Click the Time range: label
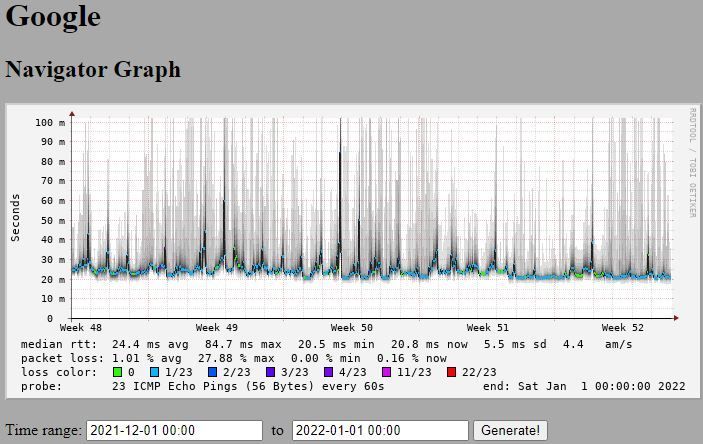The height and width of the screenshot is (444, 703). [43, 431]
